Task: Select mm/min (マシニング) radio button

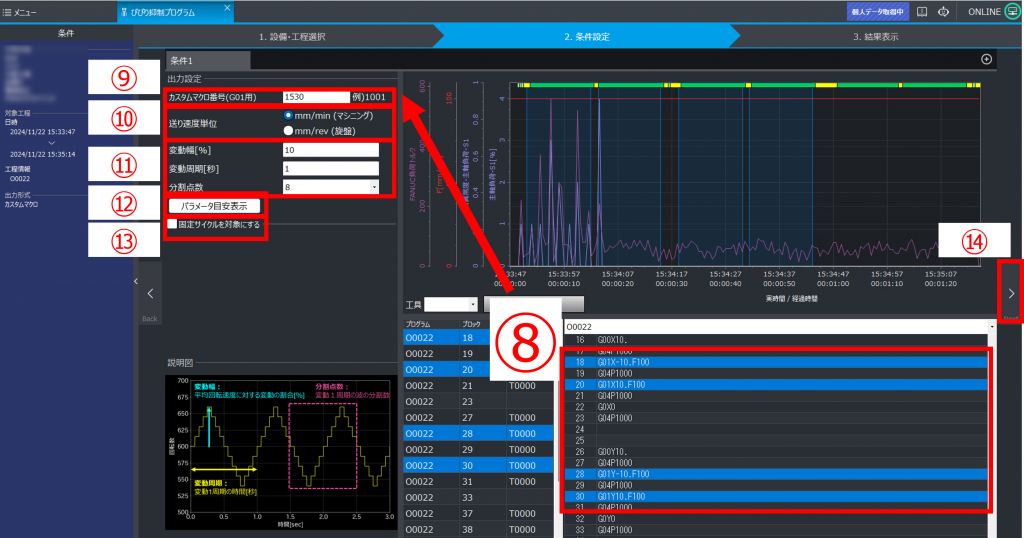Action: coord(288,115)
